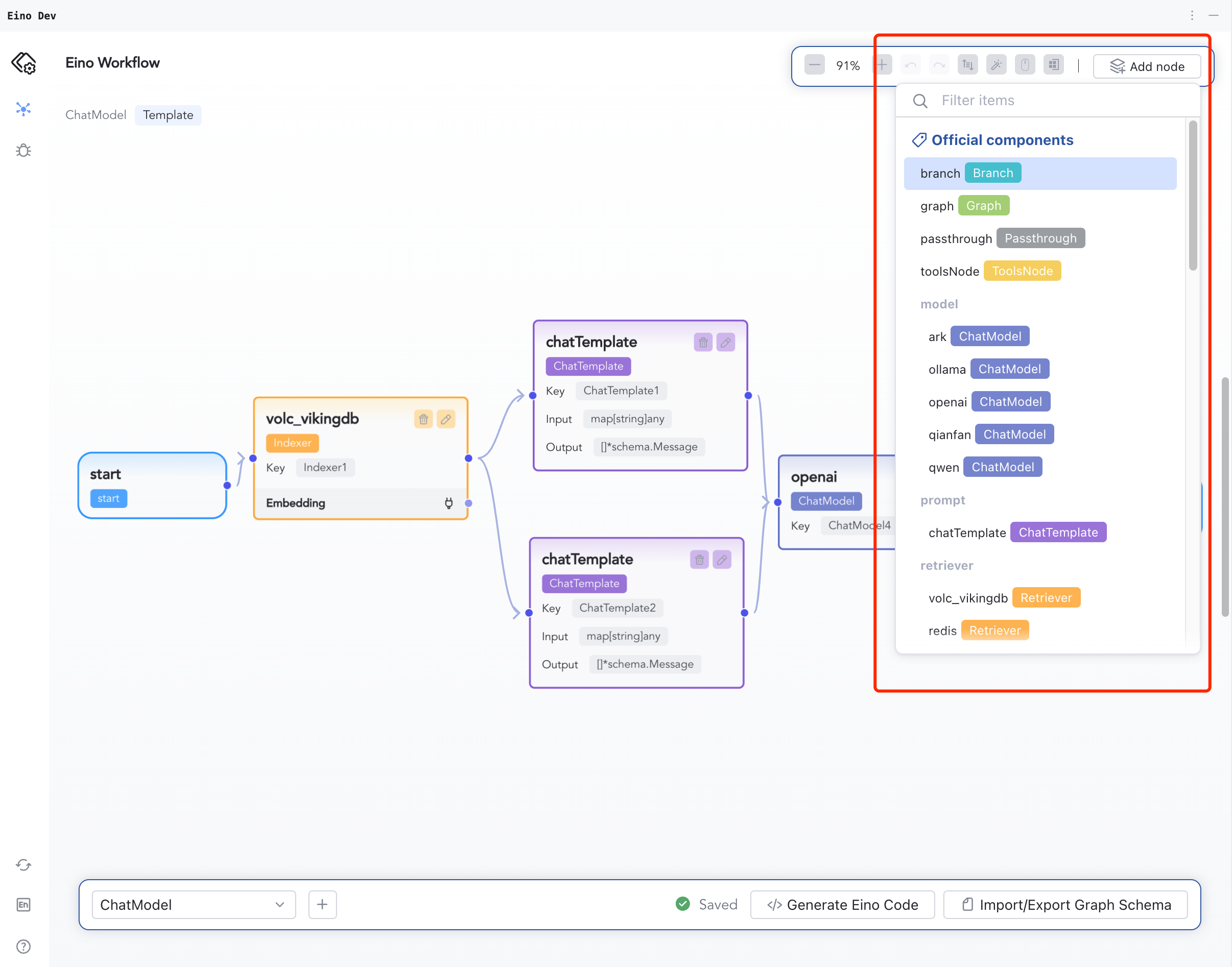Switch to the ChatModel tab
1232x967 pixels.
pos(96,115)
